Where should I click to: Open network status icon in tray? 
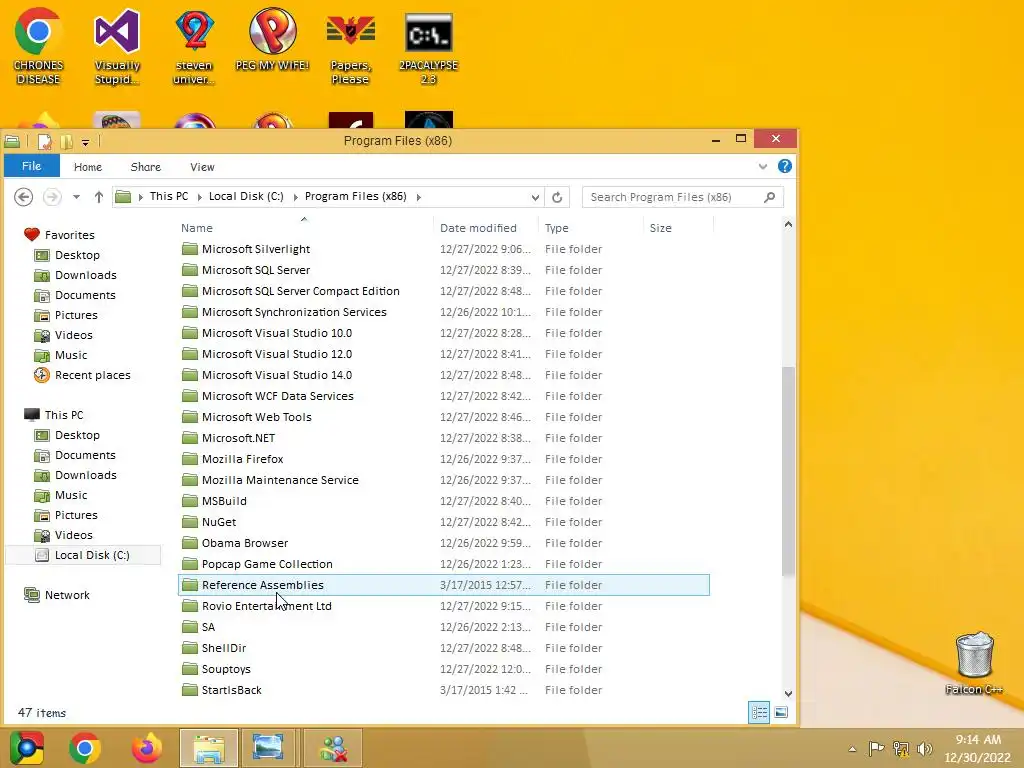(x=901, y=748)
